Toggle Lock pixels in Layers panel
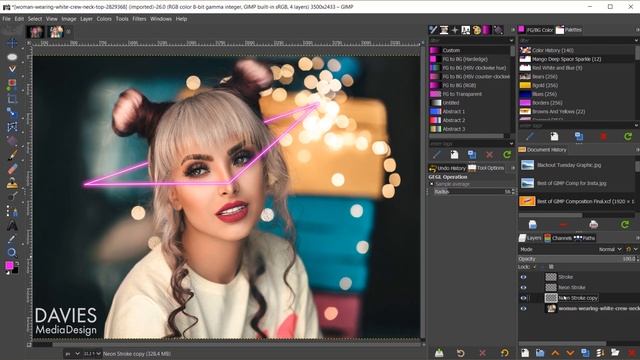Viewport: 640px width, 360px height. coord(534,267)
